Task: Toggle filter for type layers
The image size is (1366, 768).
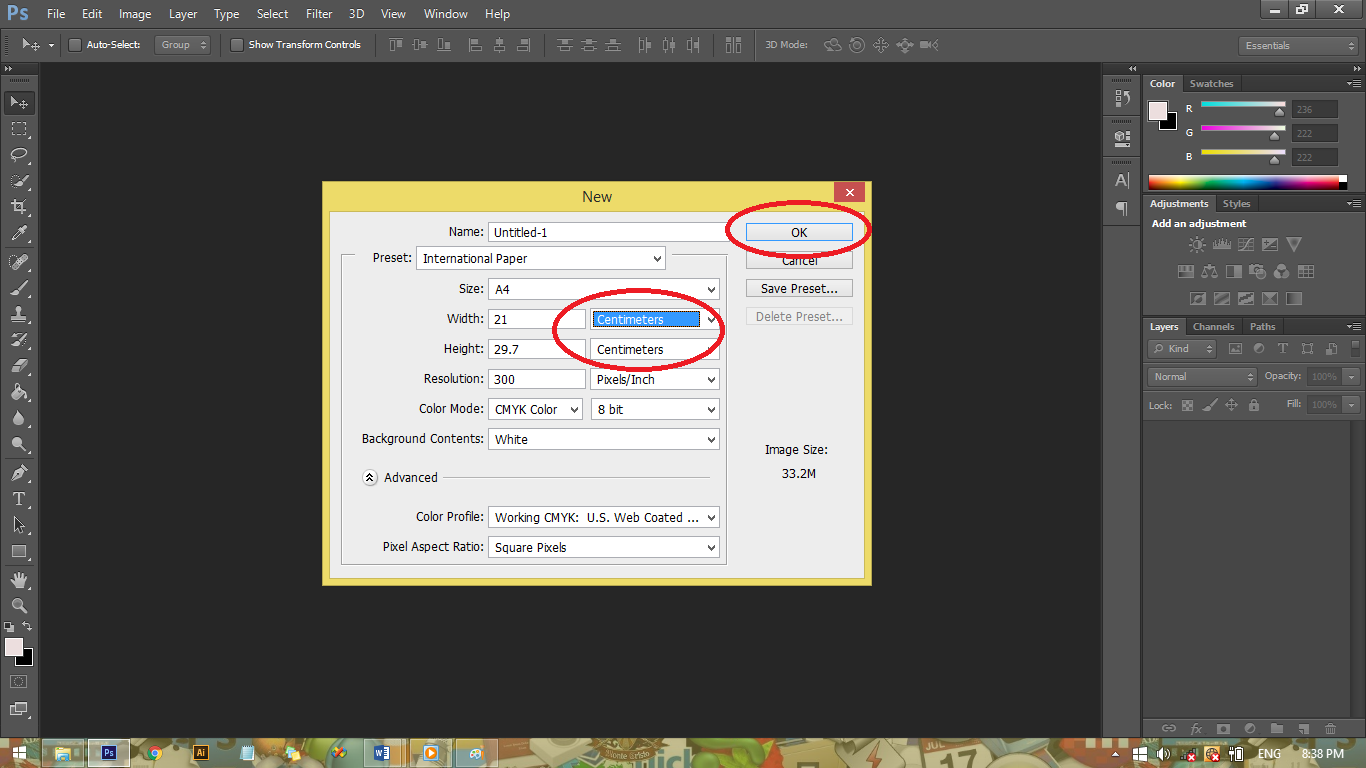Action: coord(1283,349)
